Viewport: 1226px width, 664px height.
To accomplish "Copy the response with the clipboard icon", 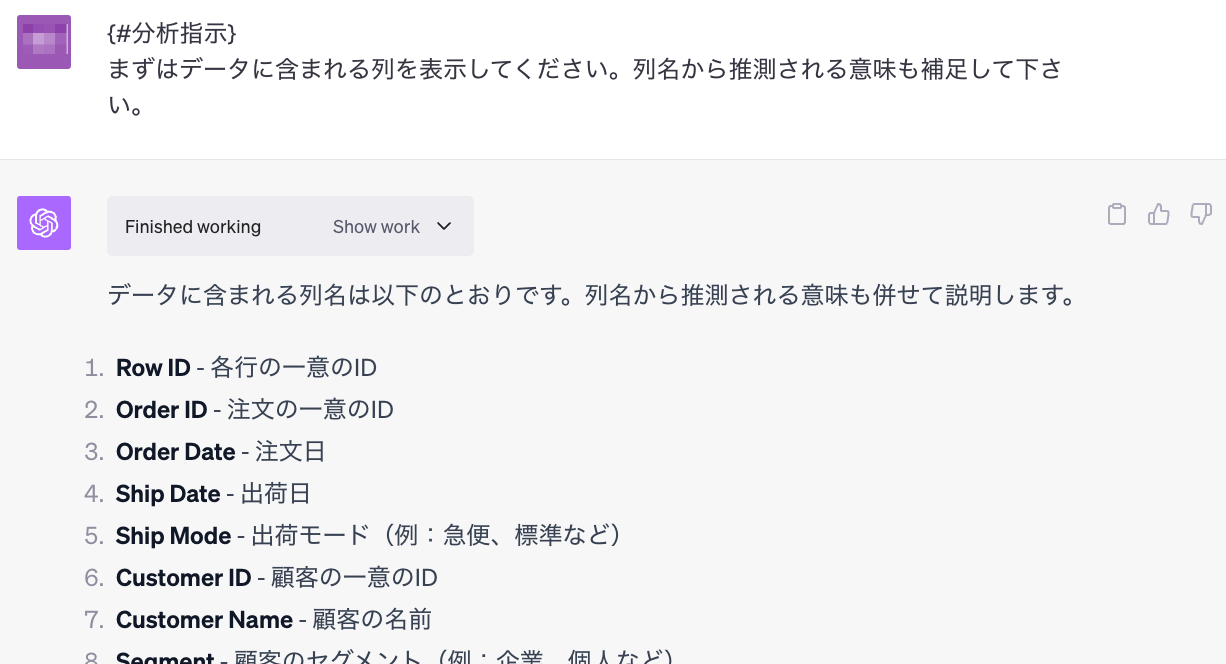I will point(1117,214).
